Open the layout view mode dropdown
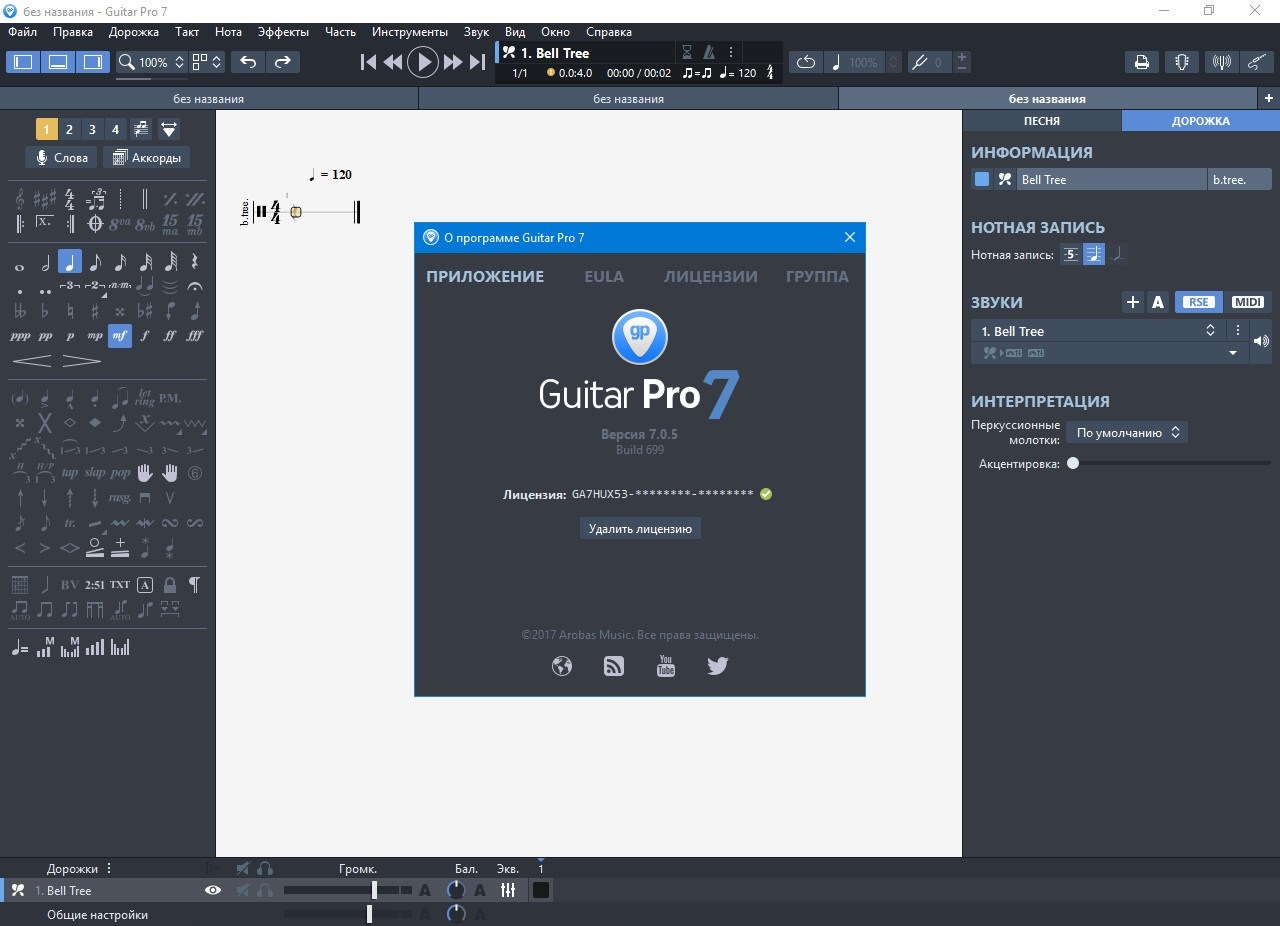 pyautogui.click(x=206, y=62)
